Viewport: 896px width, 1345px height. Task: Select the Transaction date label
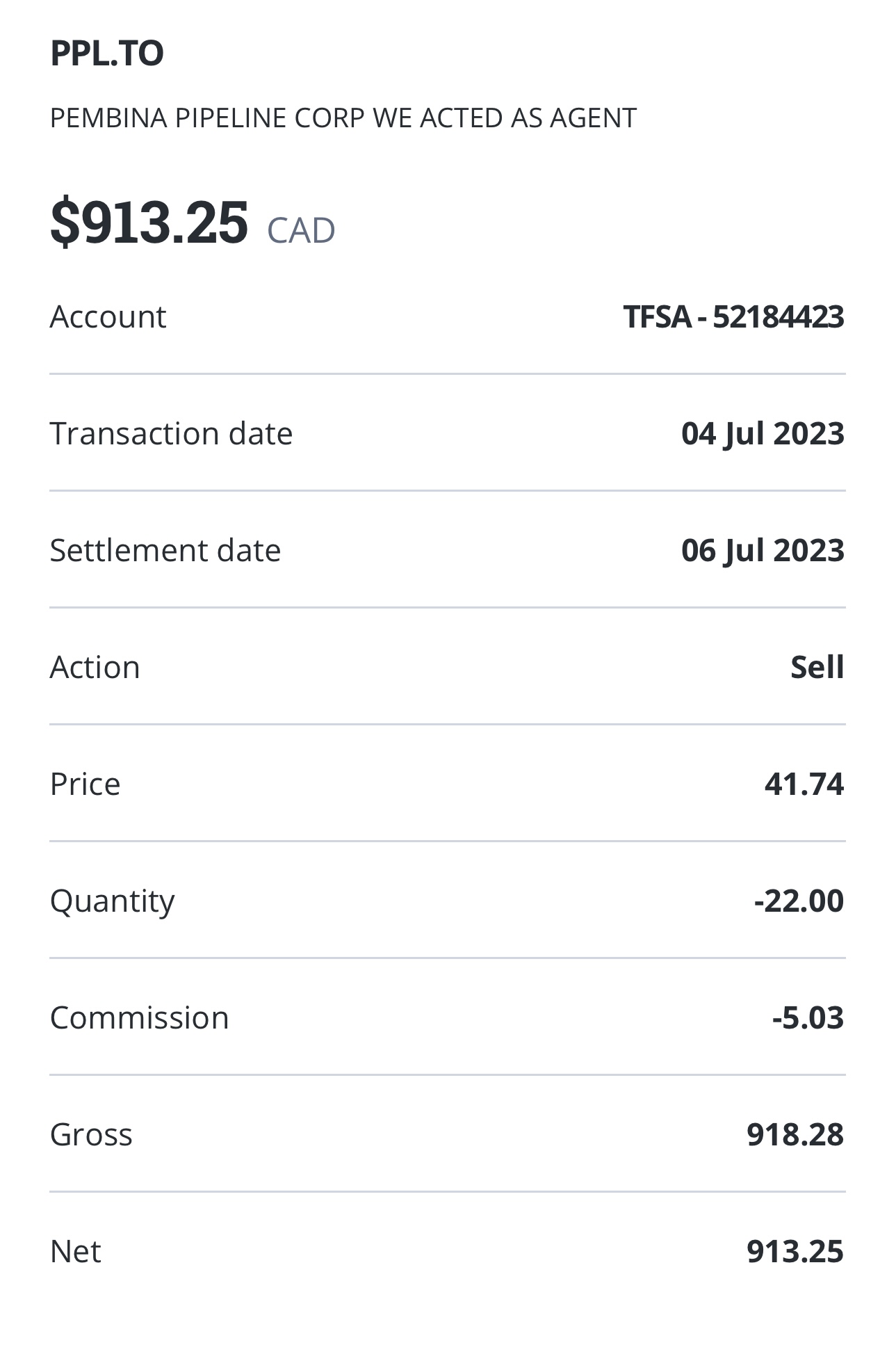172,433
